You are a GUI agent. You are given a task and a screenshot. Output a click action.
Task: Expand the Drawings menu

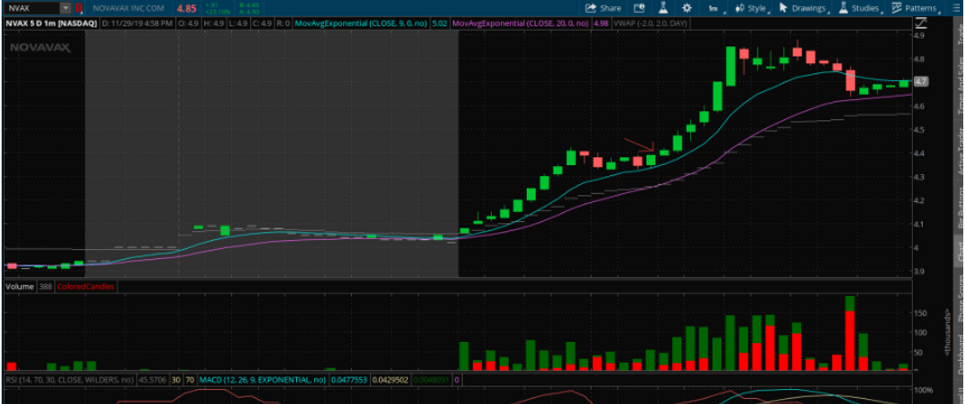pyautogui.click(x=803, y=8)
